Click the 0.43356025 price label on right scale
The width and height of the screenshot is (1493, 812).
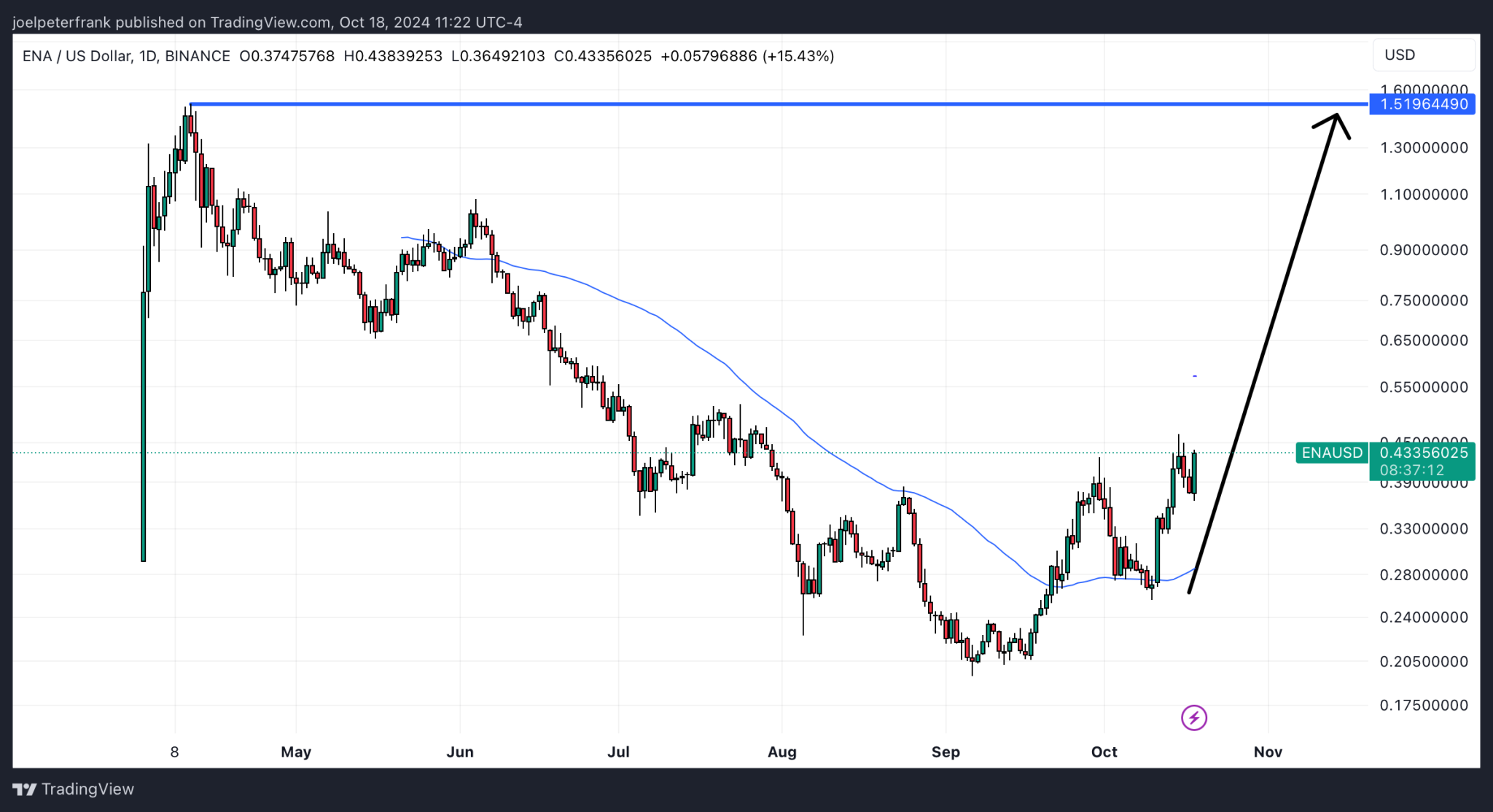pos(1424,453)
